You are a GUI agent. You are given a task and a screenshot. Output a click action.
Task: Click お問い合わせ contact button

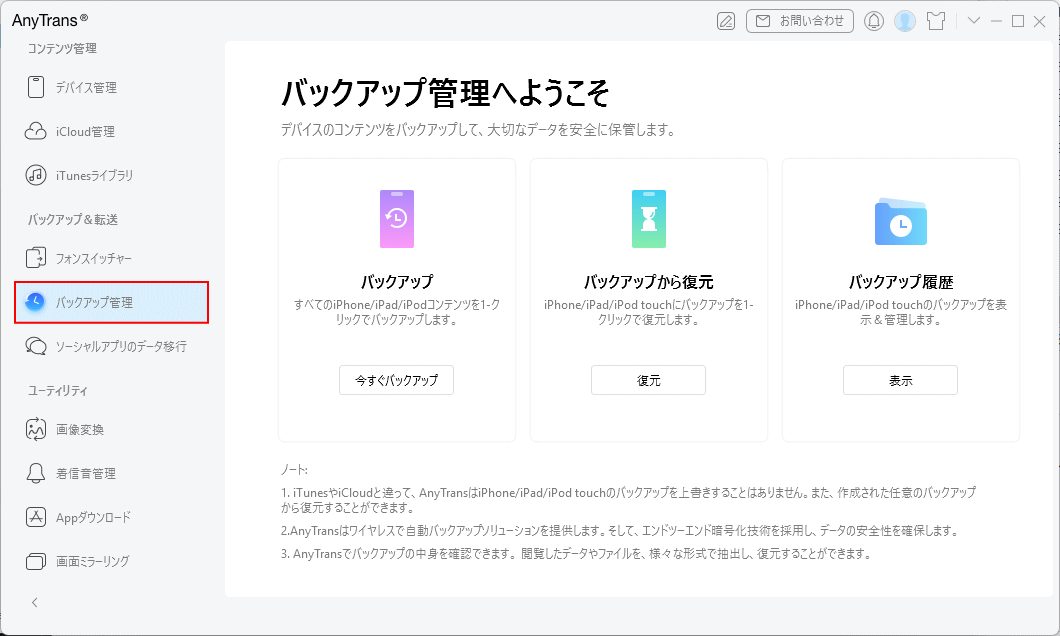[800, 21]
